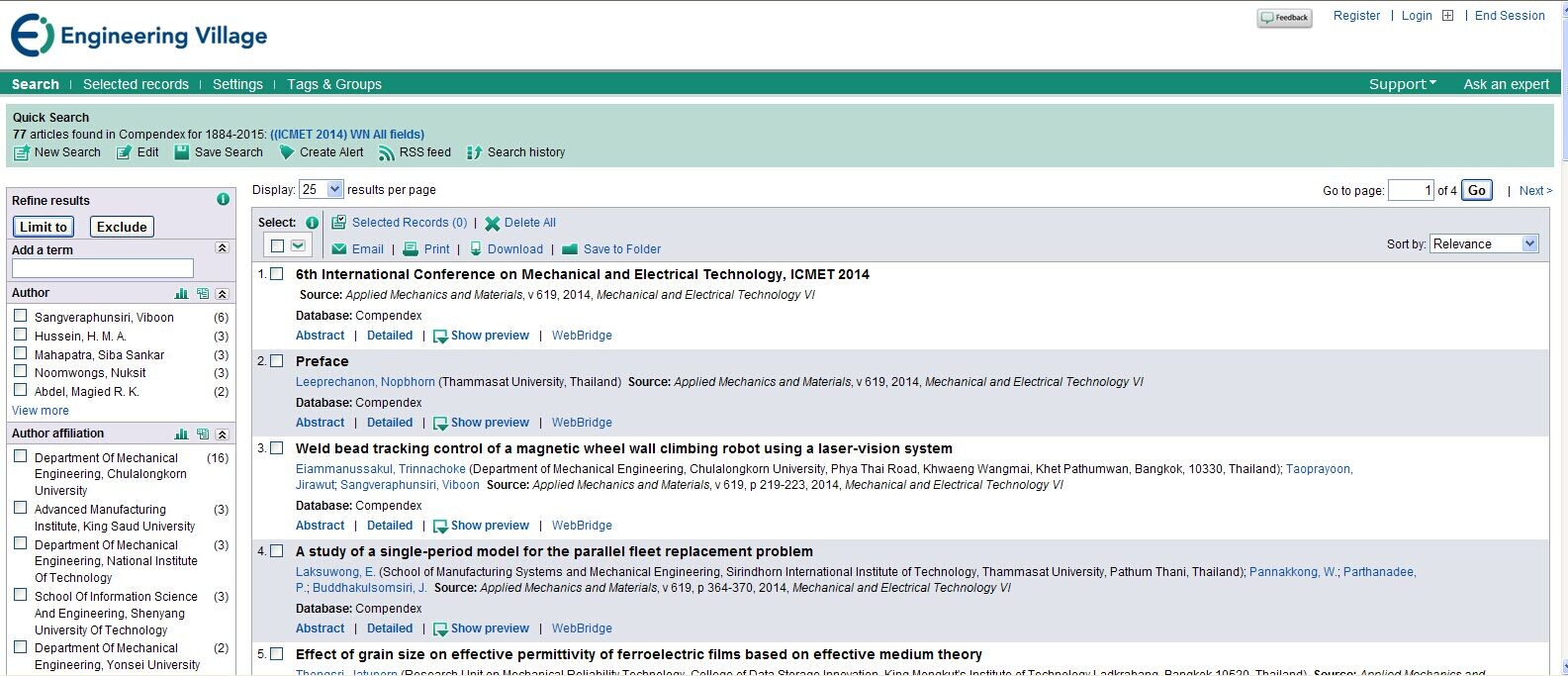Image resolution: width=1568 pixels, height=676 pixels.
Task: Click the Delete All X icon
Action: (x=492, y=224)
